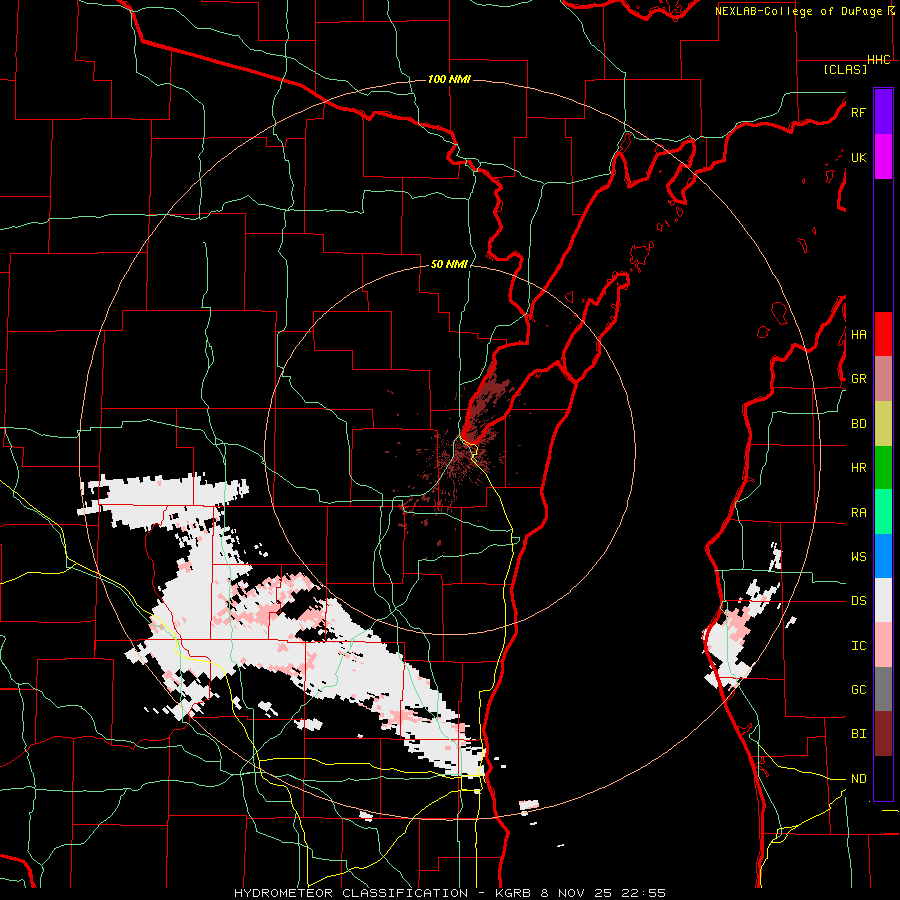Click the "WS" legend label
This screenshot has height=900, width=900.
tap(858, 557)
